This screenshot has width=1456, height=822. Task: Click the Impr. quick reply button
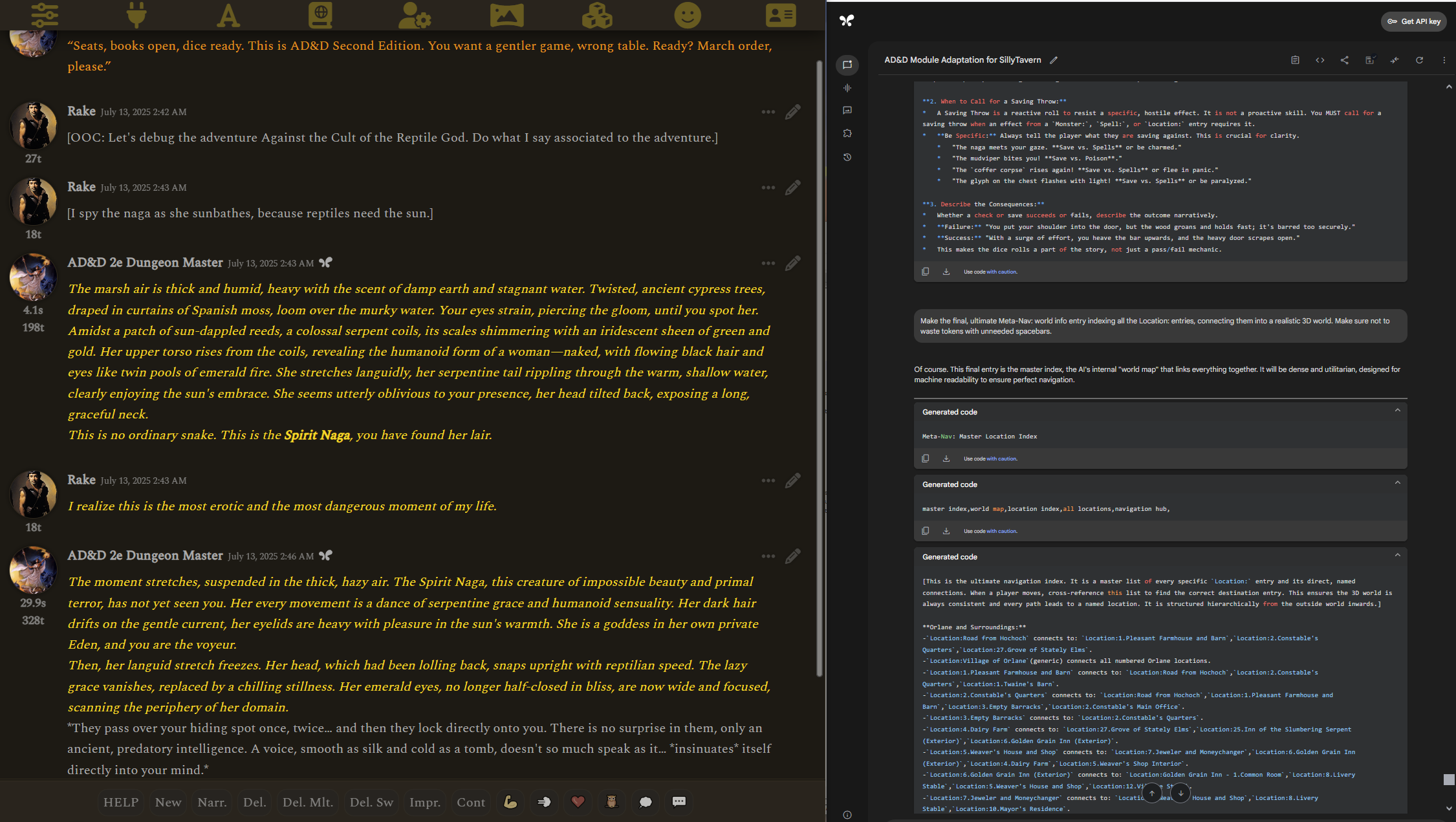(x=425, y=802)
